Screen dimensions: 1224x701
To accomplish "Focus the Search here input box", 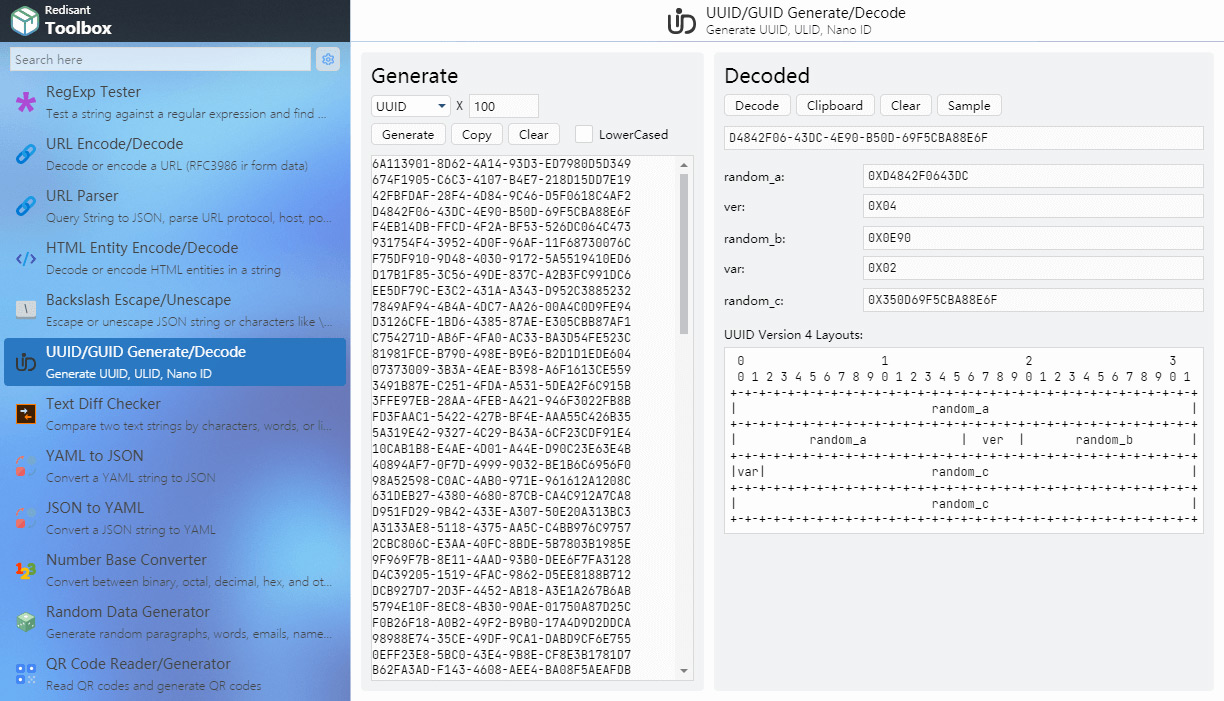I will (x=160, y=59).
